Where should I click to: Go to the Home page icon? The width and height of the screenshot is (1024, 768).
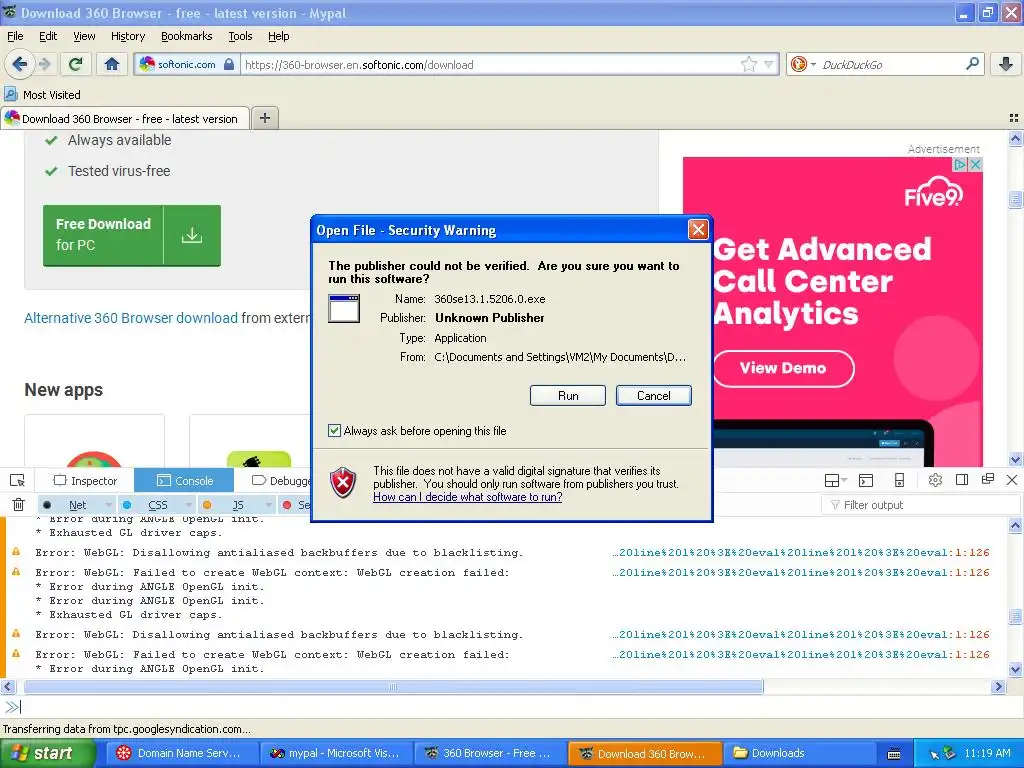pos(112,64)
